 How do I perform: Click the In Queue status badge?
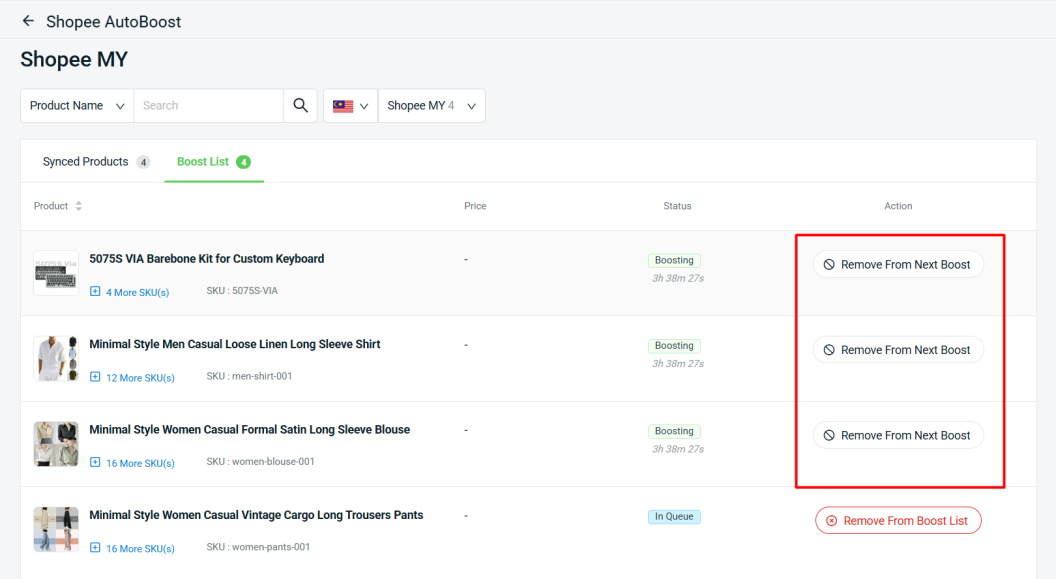674,516
